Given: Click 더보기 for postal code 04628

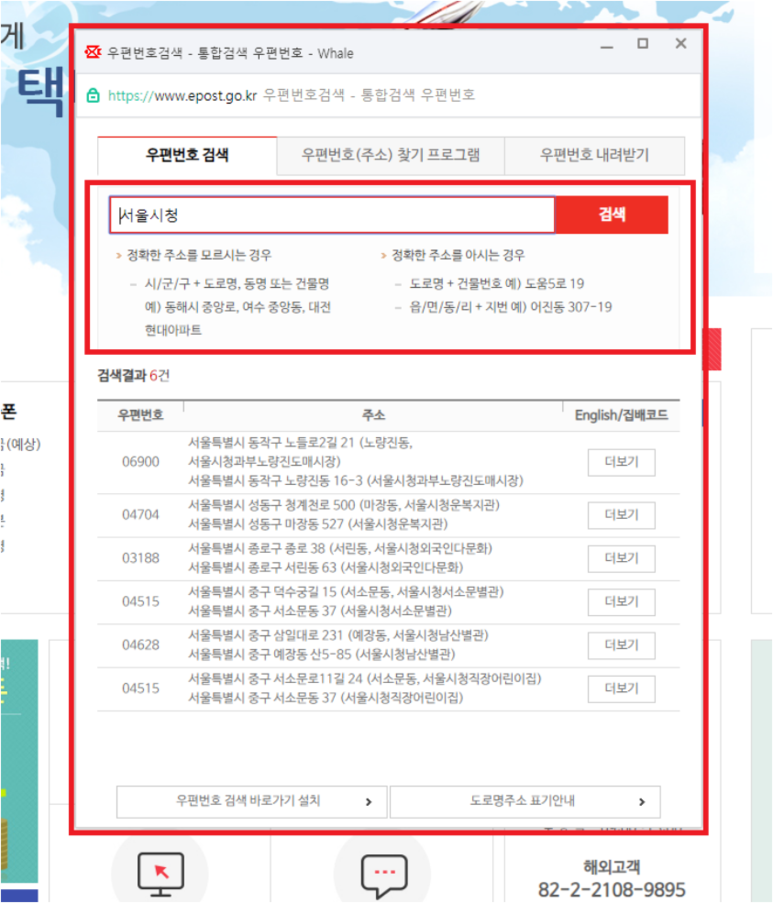Looking at the screenshot, I should click(x=622, y=645).
